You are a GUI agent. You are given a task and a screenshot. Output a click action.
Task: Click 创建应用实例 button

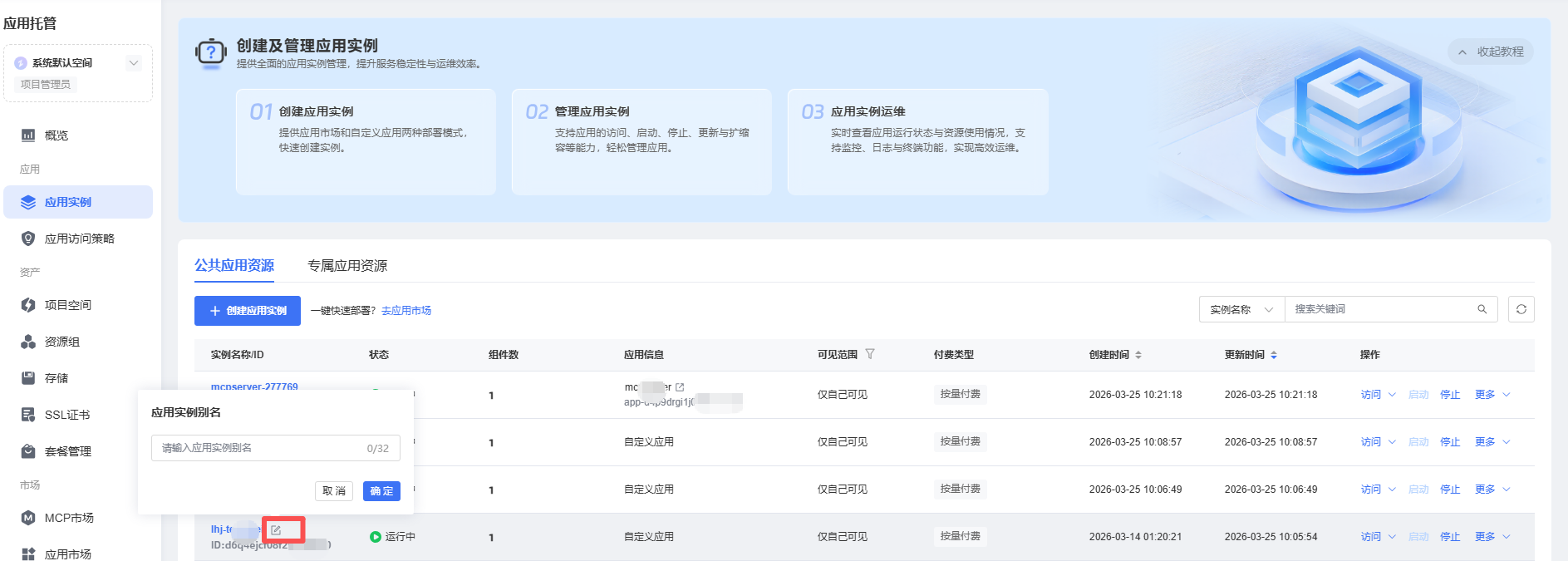tap(248, 311)
